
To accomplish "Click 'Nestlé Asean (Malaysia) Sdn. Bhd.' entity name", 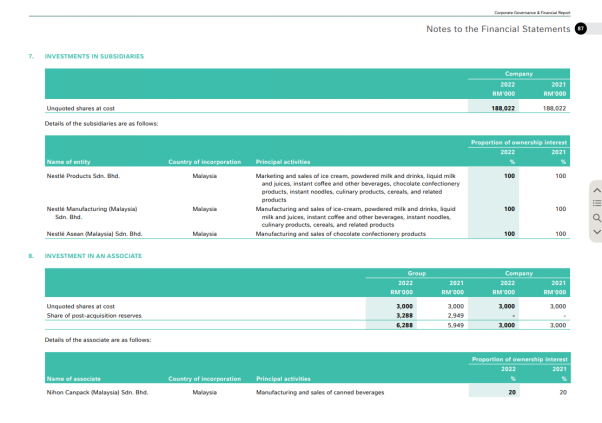I will (x=94, y=234).
